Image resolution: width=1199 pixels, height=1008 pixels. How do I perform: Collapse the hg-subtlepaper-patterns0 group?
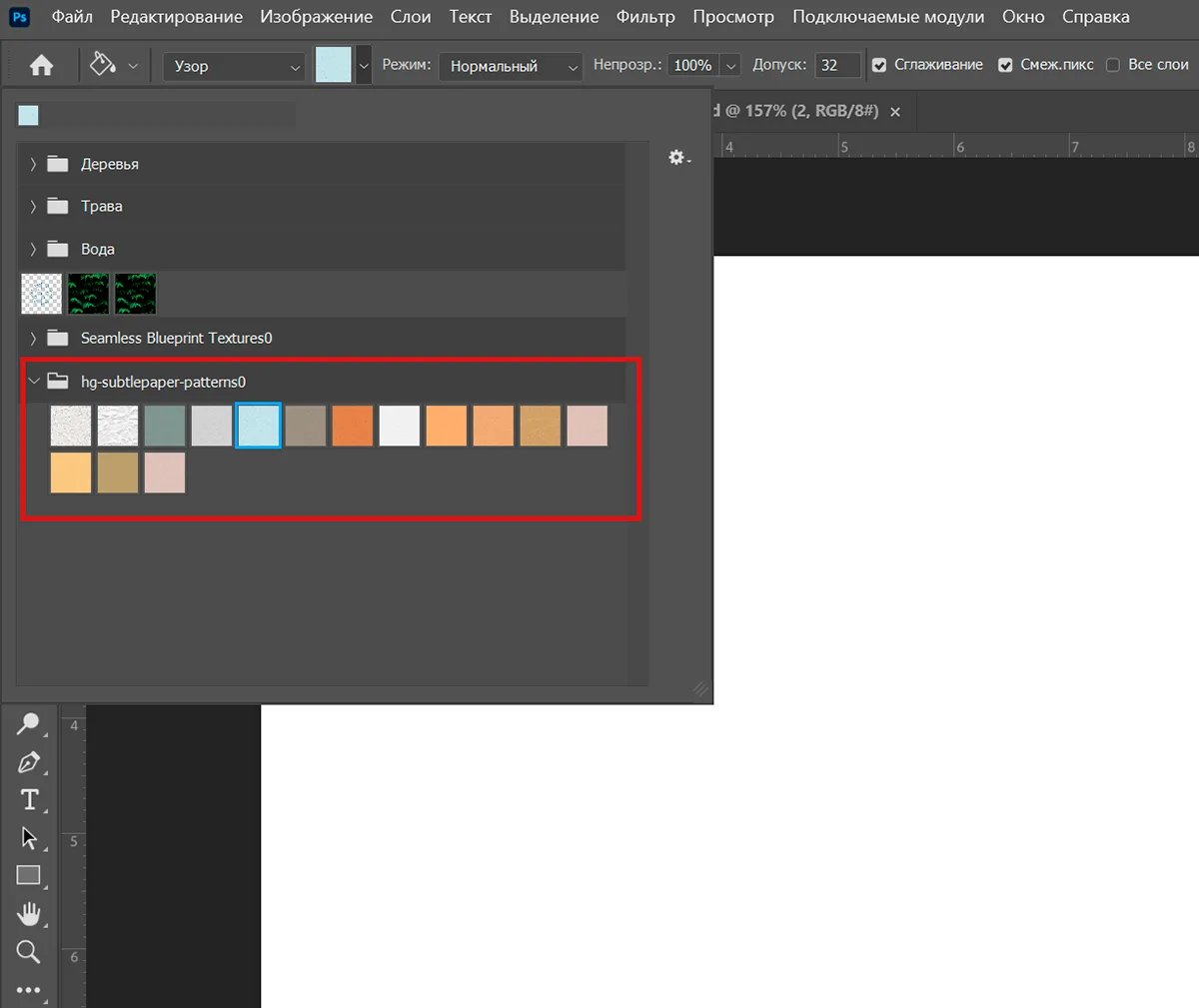(x=34, y=381)
